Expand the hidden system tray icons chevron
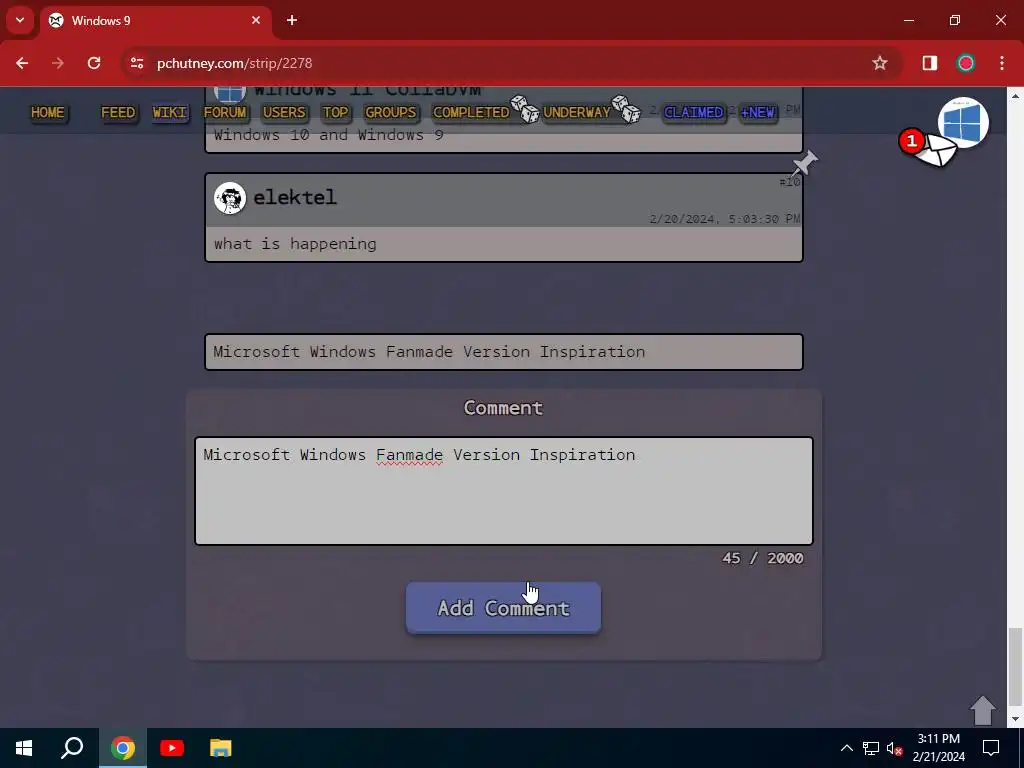 coord(846,748)
